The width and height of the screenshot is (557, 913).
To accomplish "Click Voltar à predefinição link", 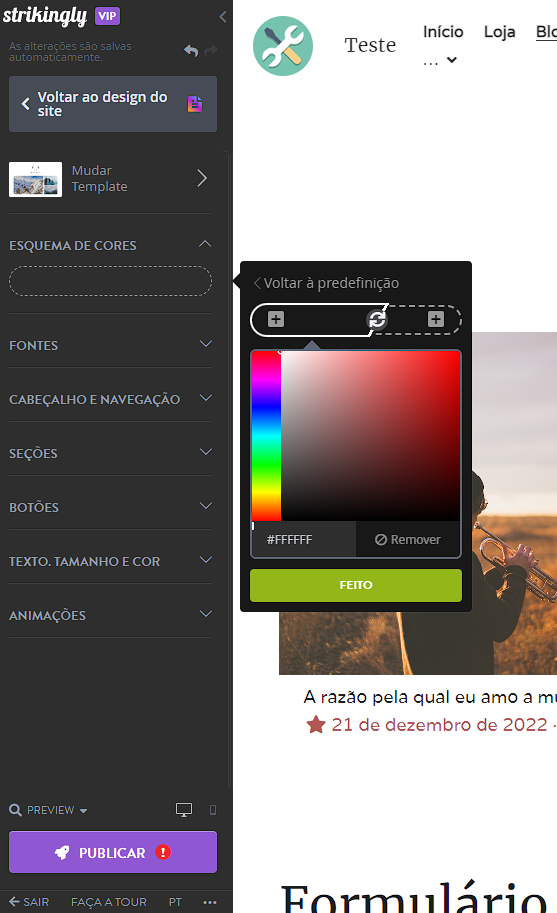I will [x=327, y=283].
